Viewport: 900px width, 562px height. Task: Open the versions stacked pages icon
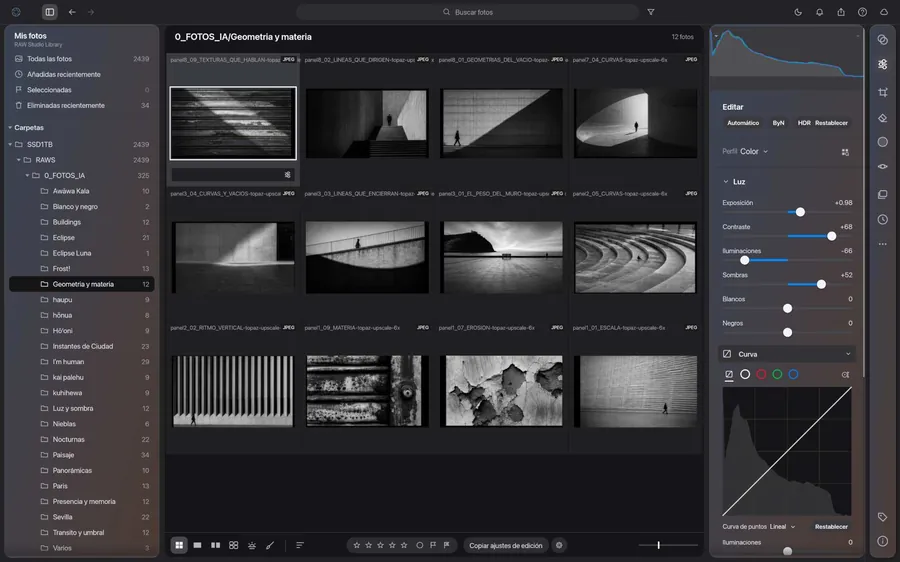coord(883,194)
